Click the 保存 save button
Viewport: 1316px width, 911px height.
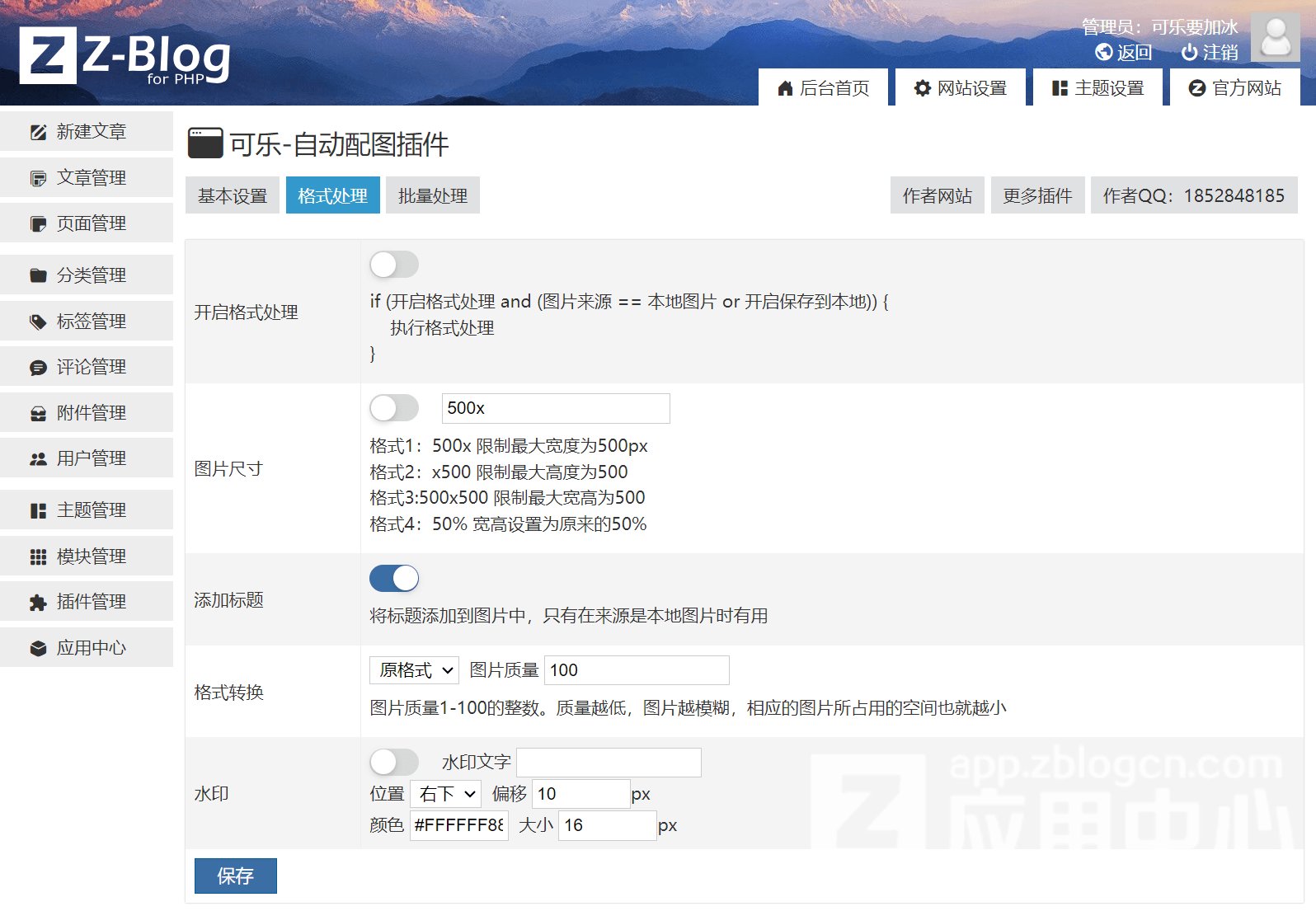[x=236, y=876]
